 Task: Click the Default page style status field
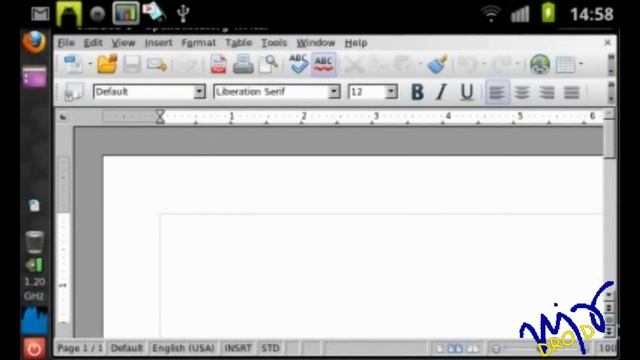pos(127,348)
